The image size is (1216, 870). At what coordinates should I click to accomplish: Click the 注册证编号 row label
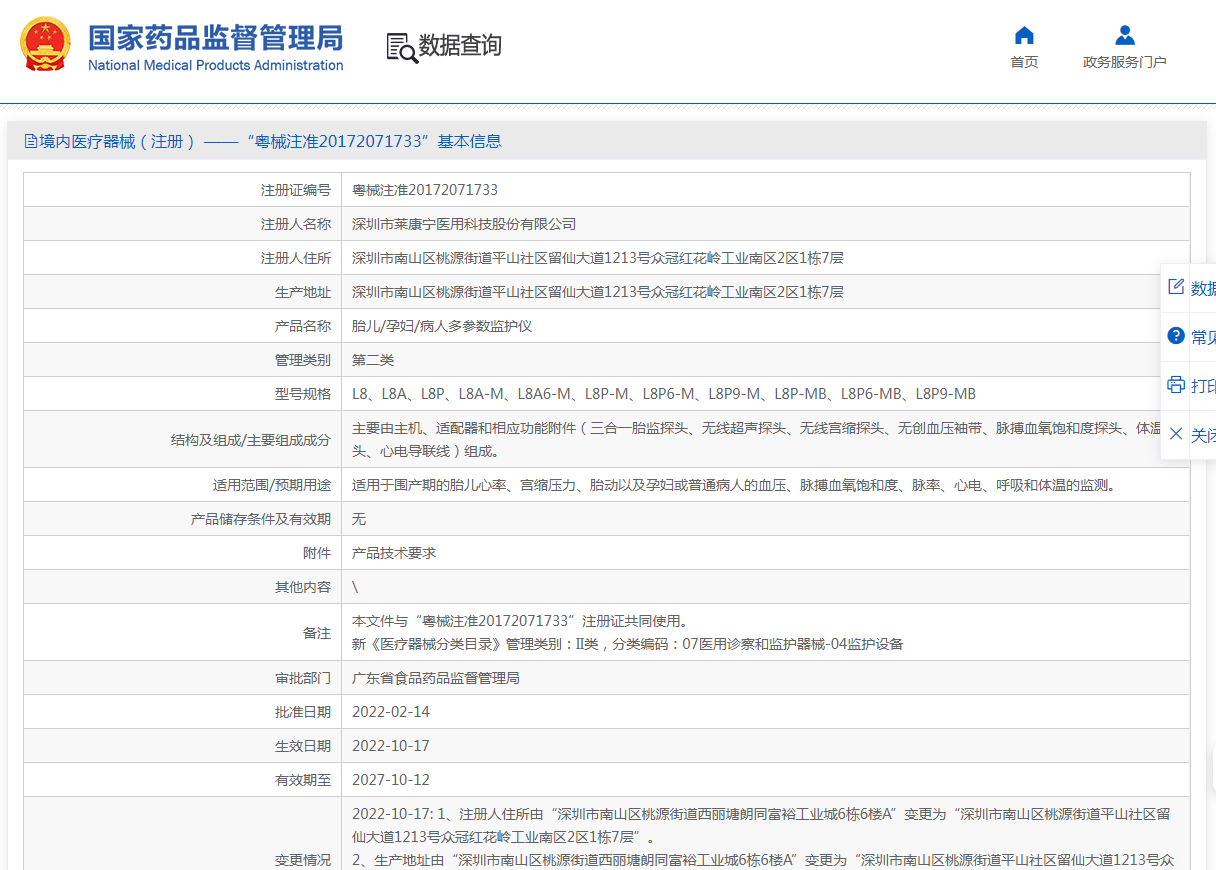click(296, 190)
